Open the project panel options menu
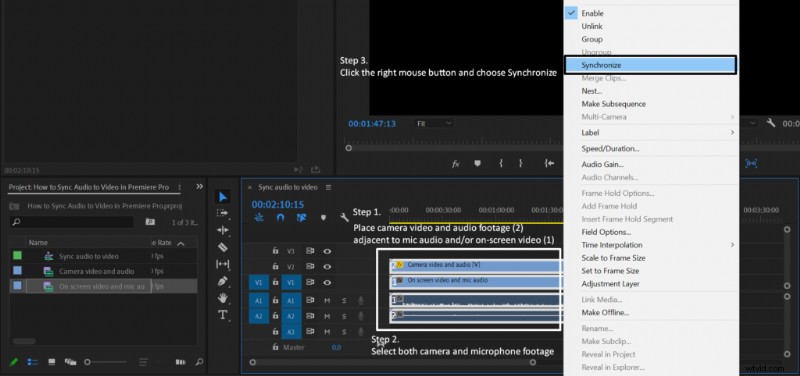 tap(179, 187)
